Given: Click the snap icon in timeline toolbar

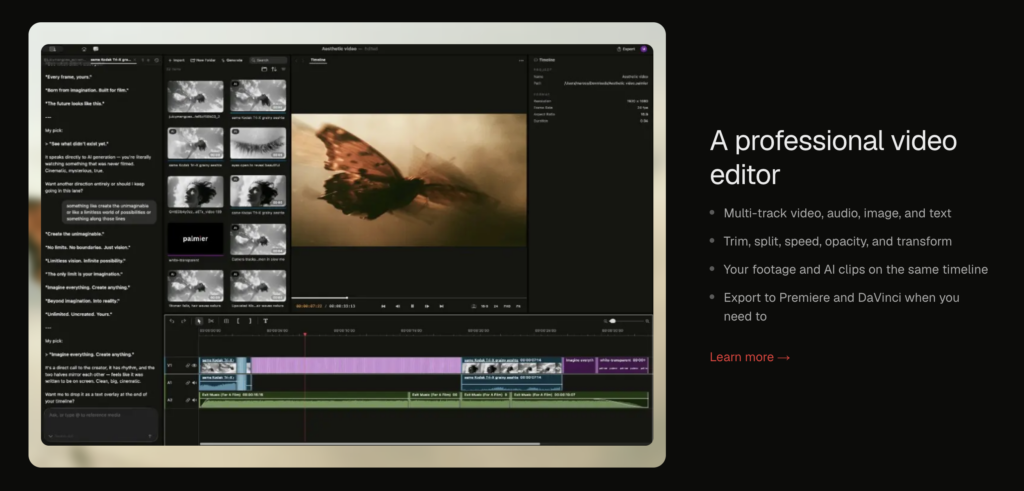Looking at the screenshot, I should tap(227, 321).
